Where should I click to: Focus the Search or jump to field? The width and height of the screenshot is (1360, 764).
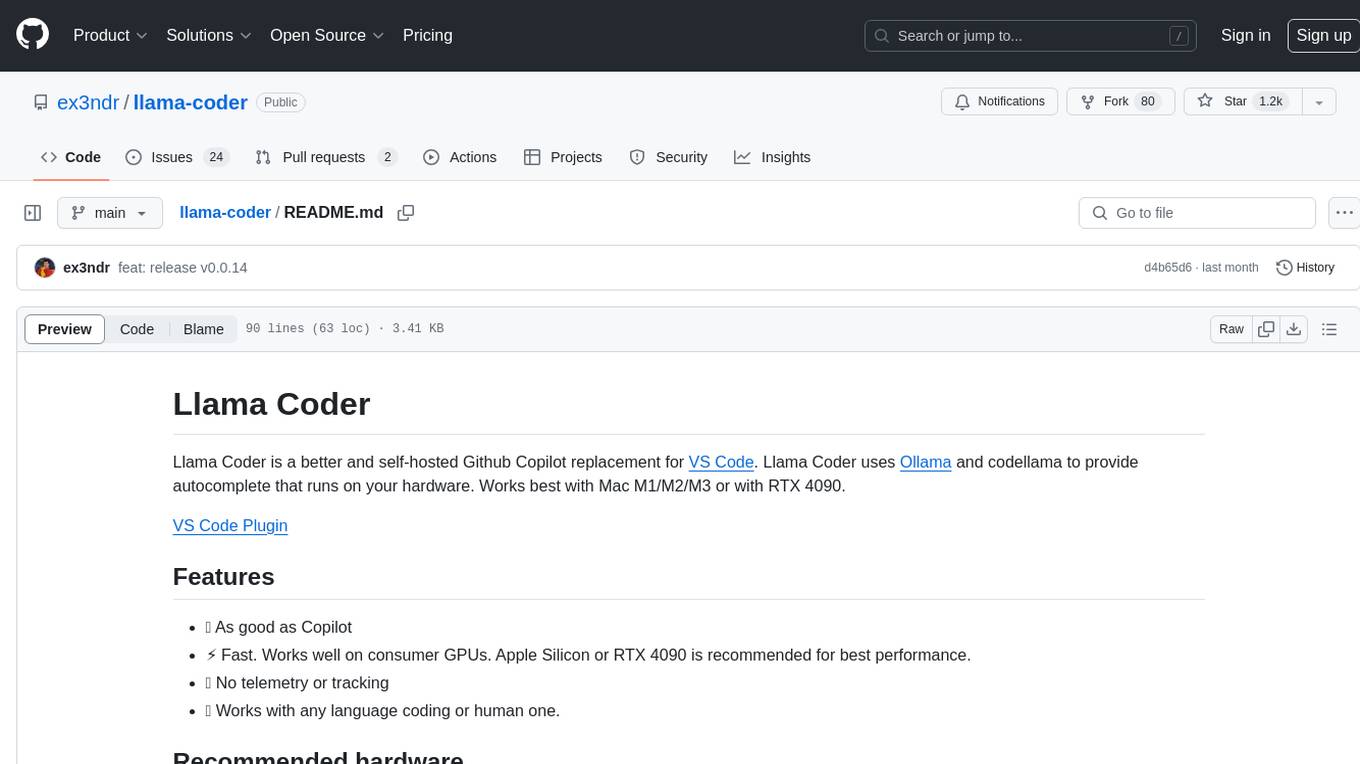pyautogui.click(x=1032, y=36)
